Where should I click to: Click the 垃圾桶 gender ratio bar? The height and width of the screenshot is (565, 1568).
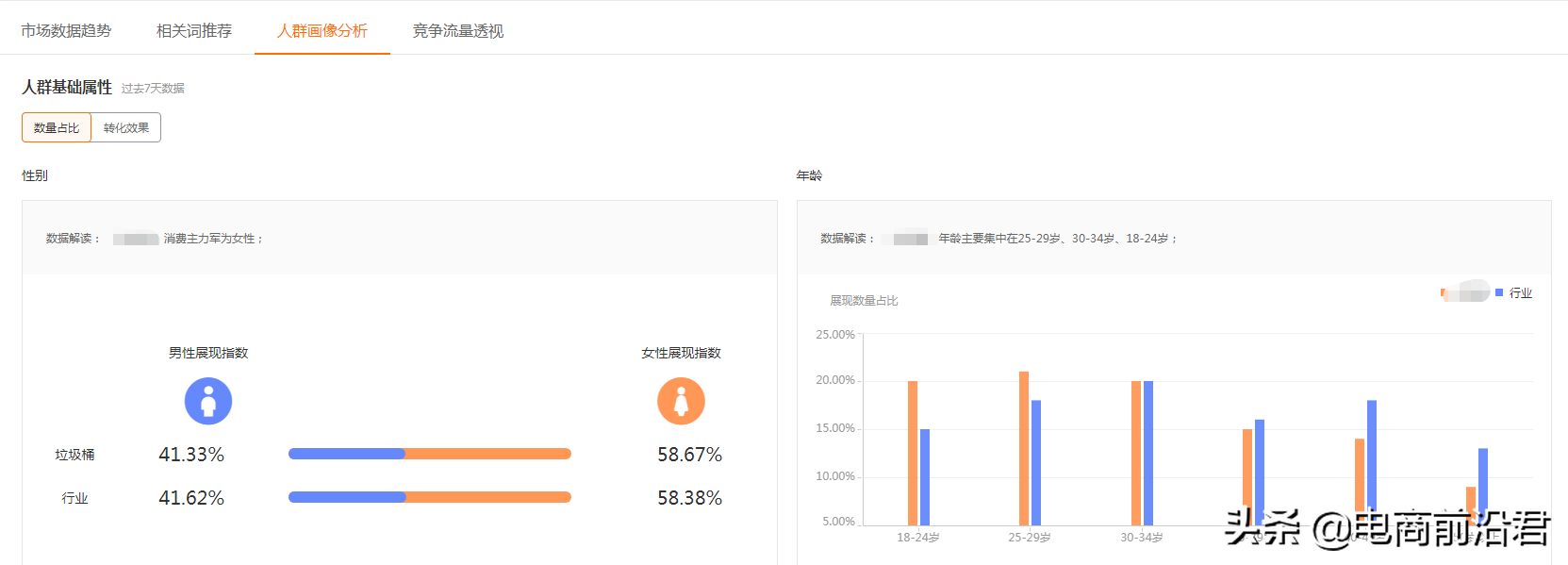430,454
